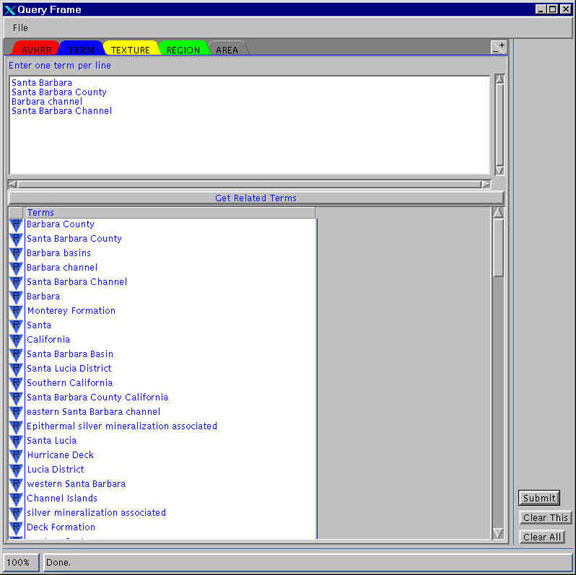Click the terms list scrollbar down arrow

click(x=498, y=533)
